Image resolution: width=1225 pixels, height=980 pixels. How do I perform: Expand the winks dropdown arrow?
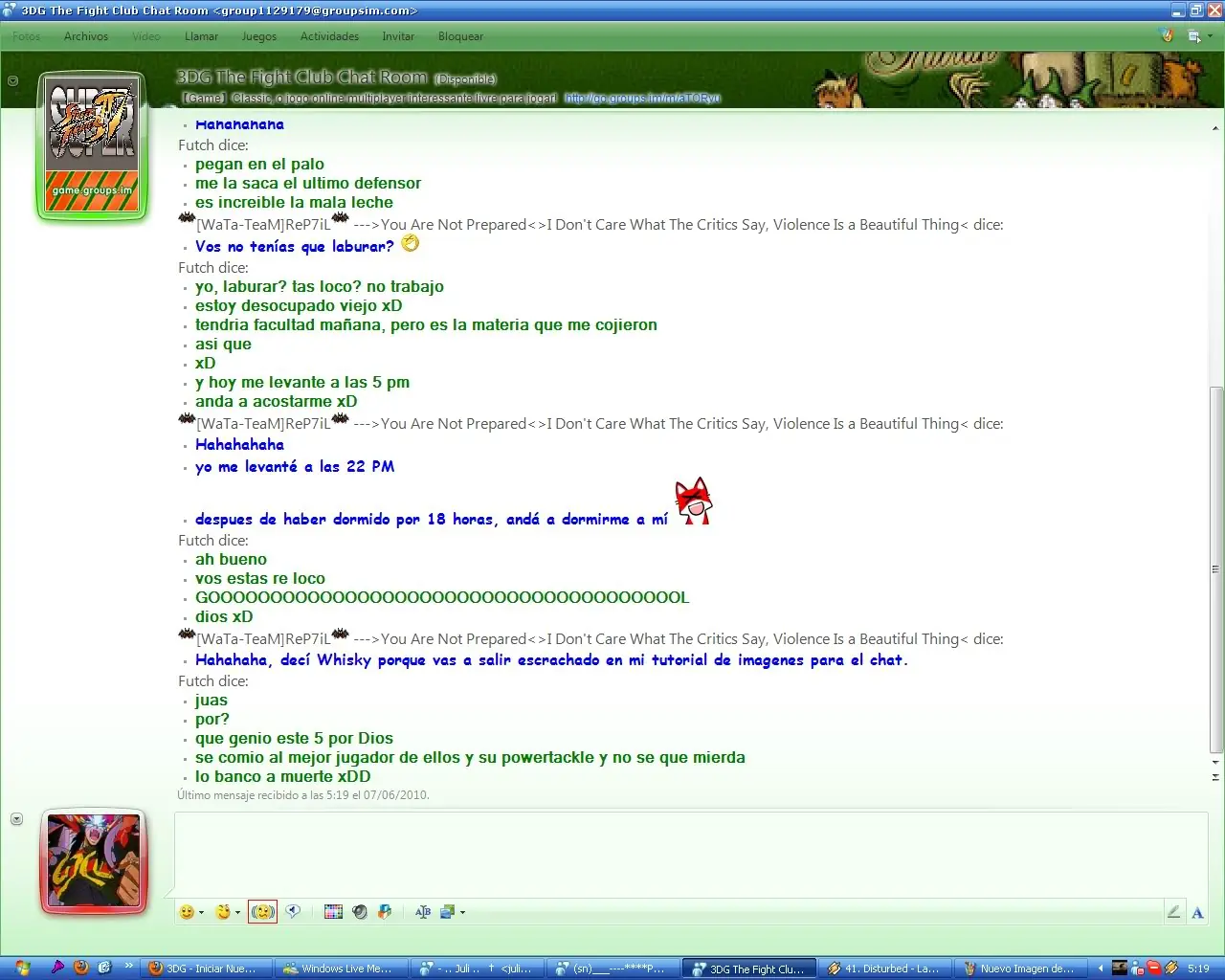pyautogui.click(x=239, y=912)
